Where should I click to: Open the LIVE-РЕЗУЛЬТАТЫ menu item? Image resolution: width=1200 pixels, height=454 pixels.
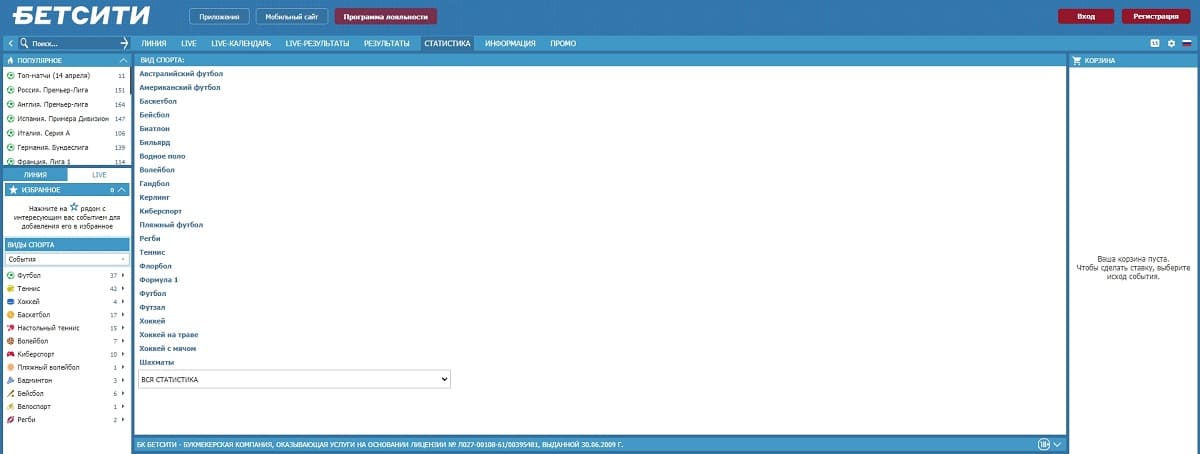click(x=317, y=44)
